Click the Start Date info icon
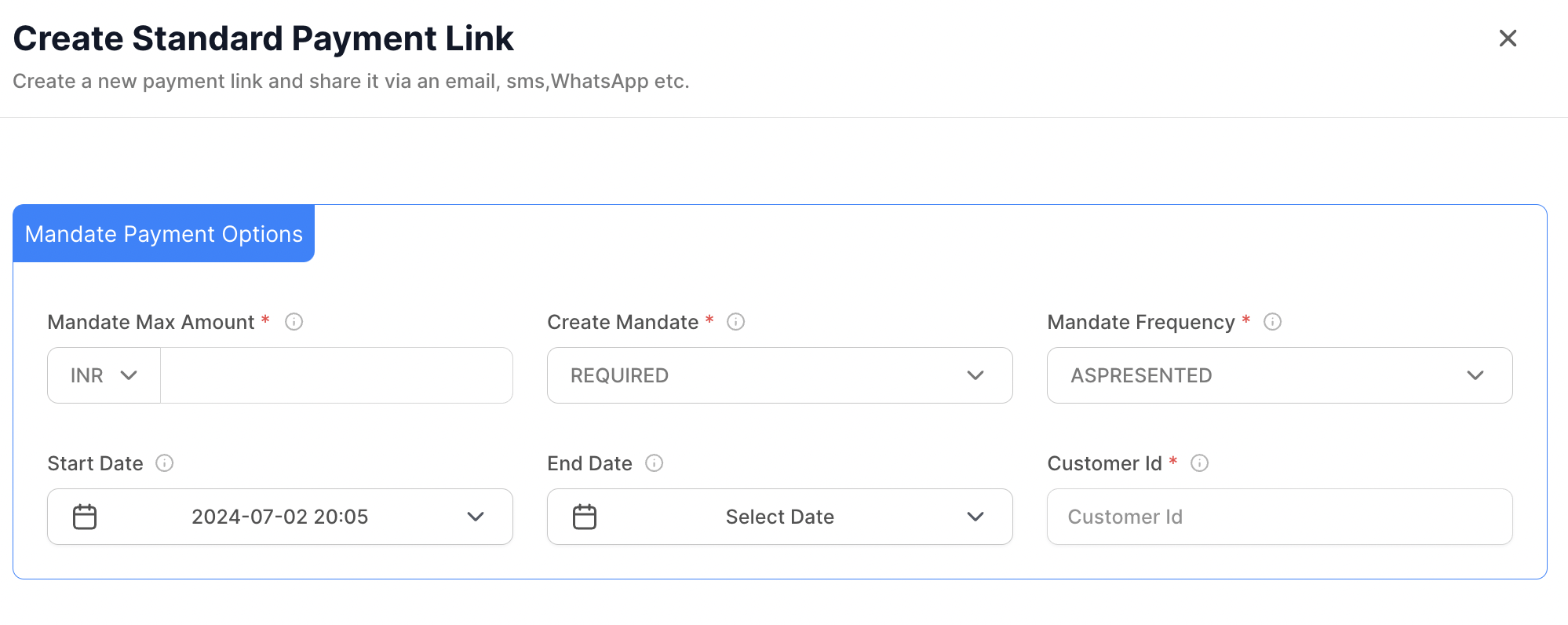The width and height of the screenshot is (1568, 625). [164, 463]
